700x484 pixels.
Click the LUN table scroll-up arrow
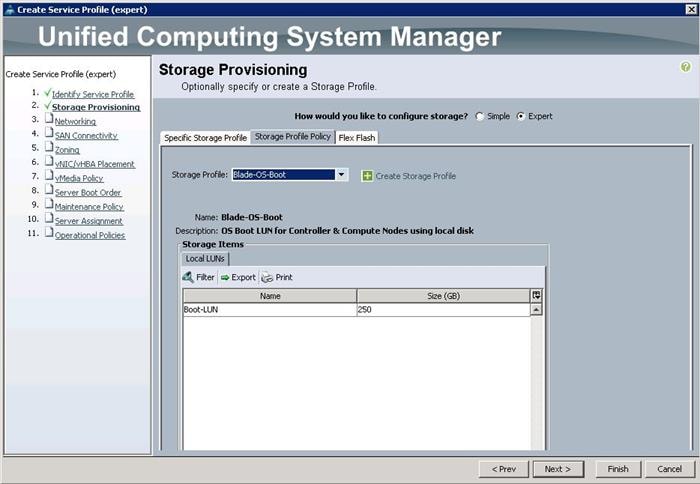point(536,309)
